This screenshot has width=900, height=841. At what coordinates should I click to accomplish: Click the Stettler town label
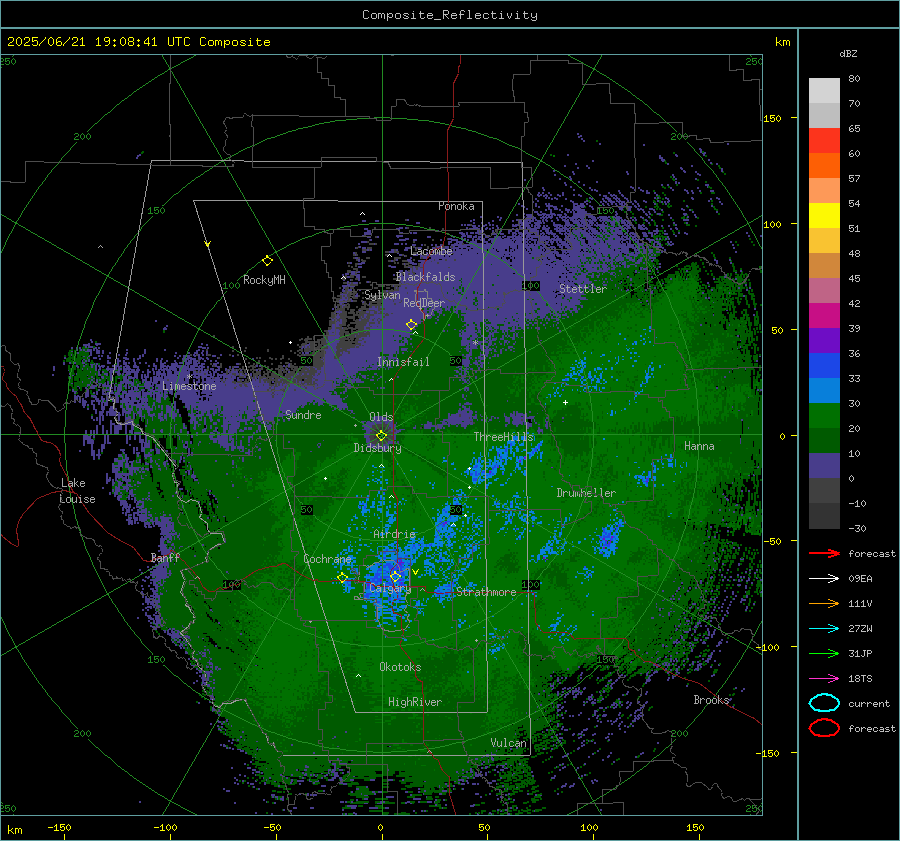(583, 289)
